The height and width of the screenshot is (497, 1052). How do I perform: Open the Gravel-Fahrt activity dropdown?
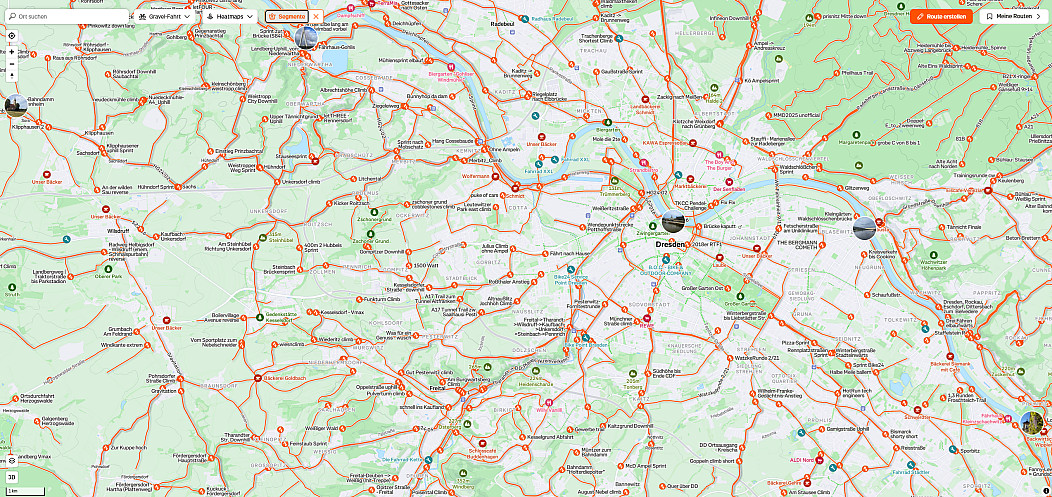[165, 16]
